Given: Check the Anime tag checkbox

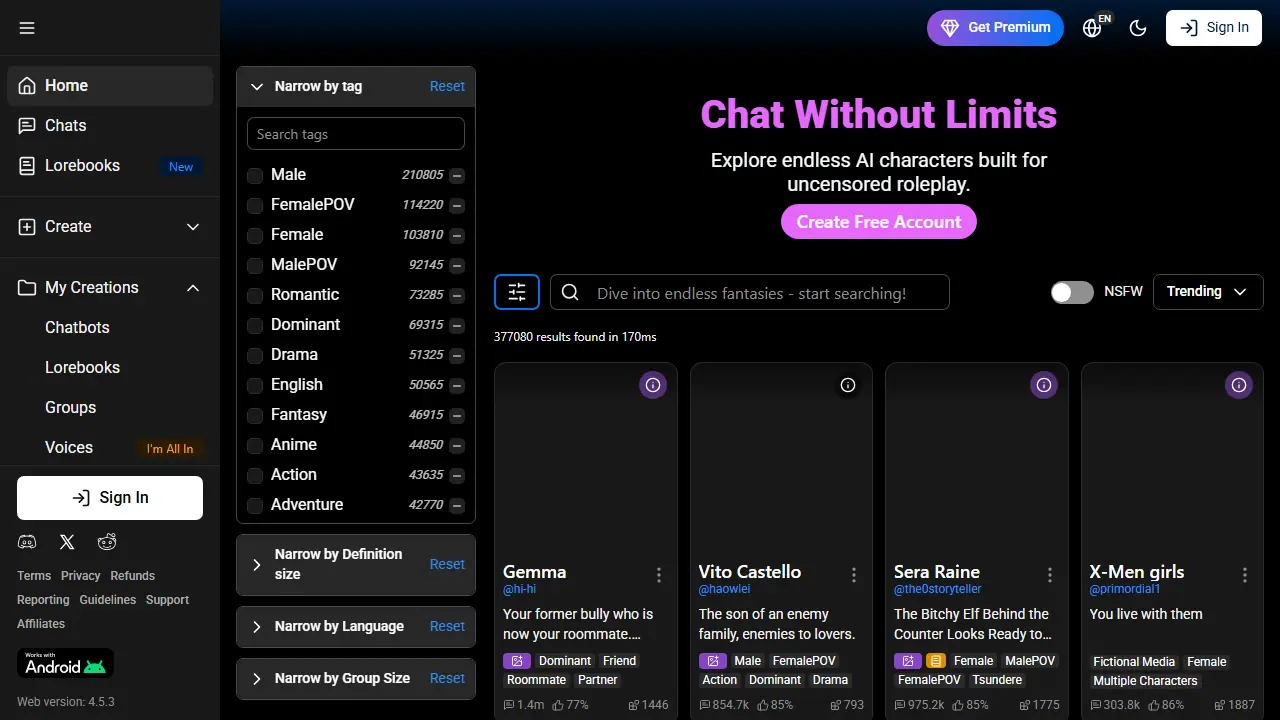Looking at the screenshot, I should tap(255, 446).
